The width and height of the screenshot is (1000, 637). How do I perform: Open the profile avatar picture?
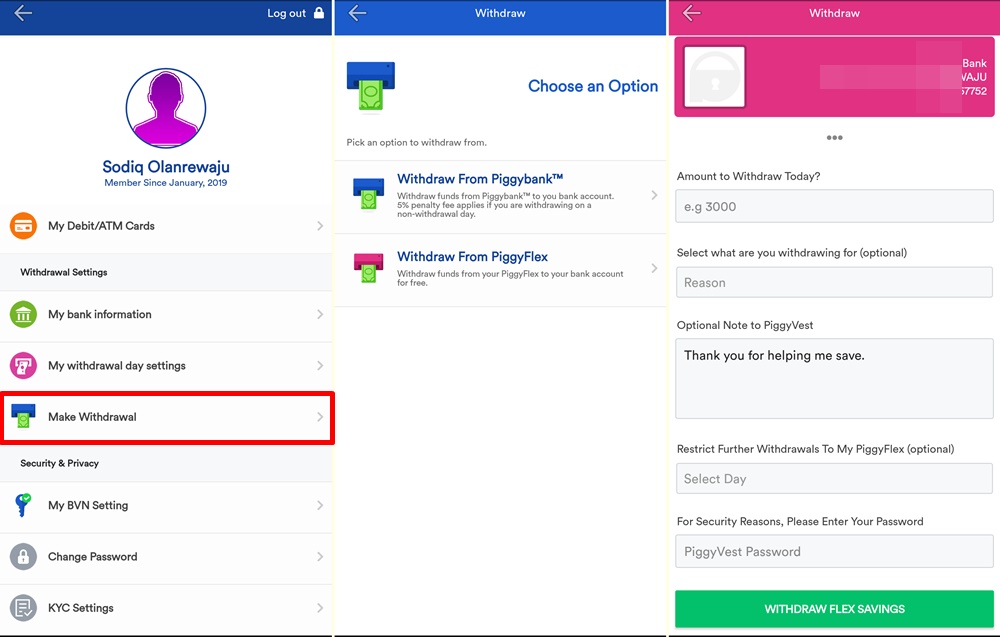coord(166,108)
